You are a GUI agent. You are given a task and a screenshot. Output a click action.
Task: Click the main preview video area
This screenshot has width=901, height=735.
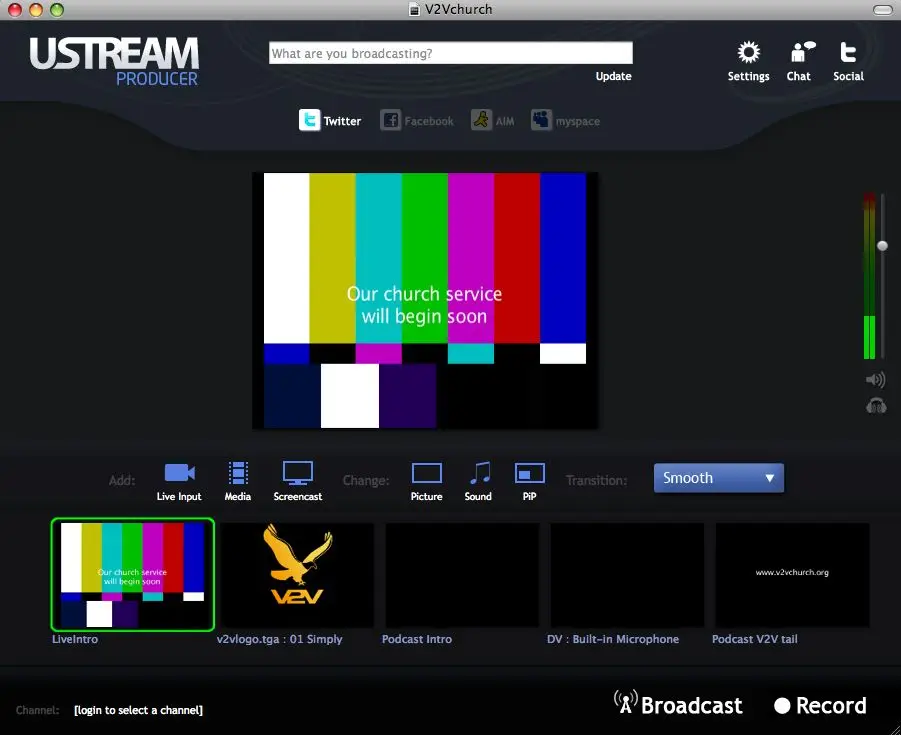click(425, 301)
